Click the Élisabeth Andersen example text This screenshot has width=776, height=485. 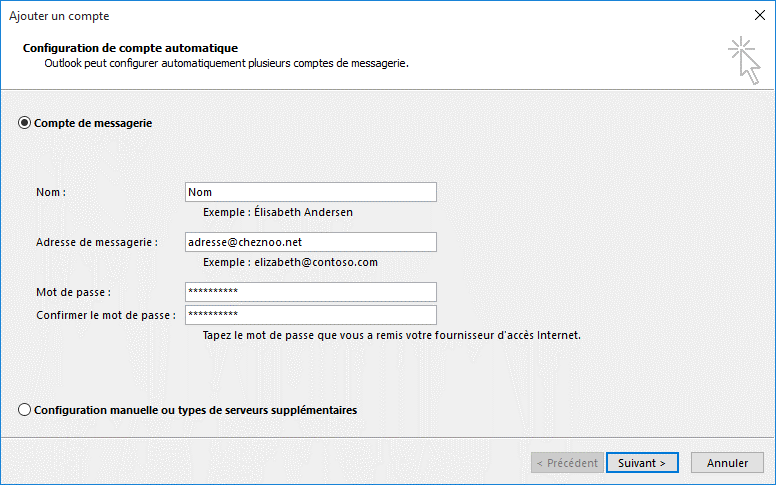pyautogui.click(x=303, y=212)
